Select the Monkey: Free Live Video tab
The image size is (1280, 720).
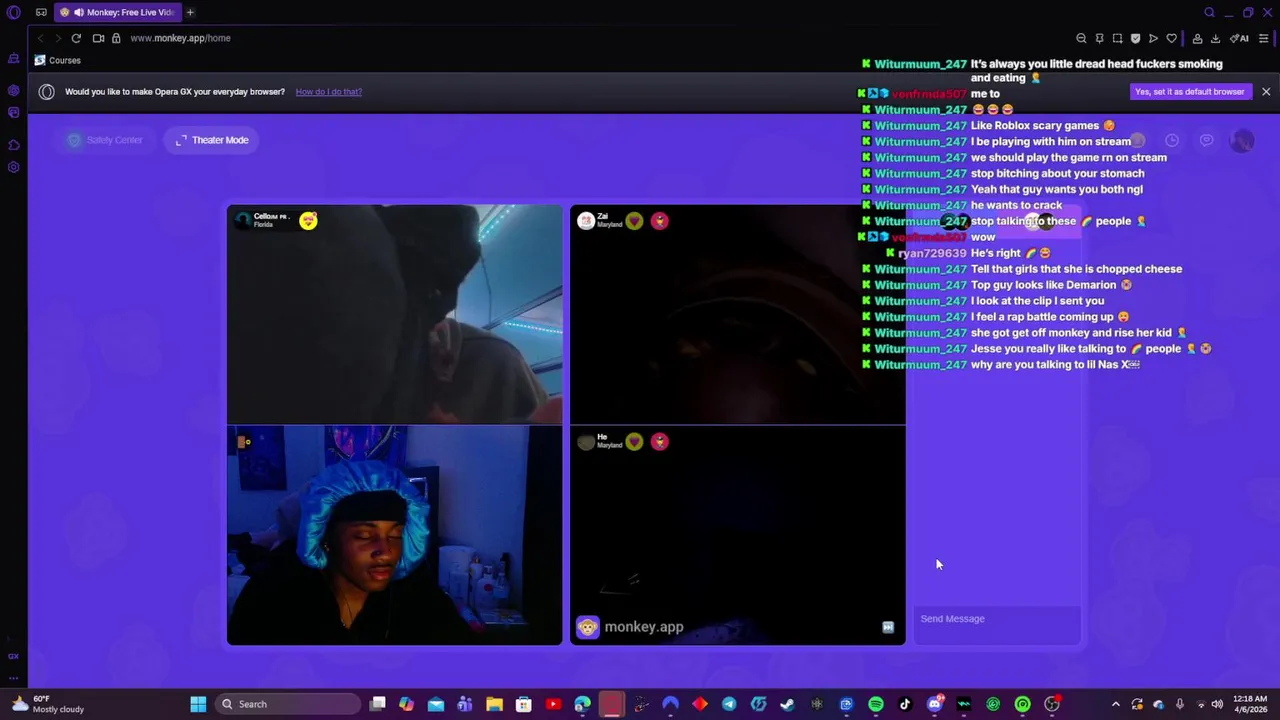117,12
